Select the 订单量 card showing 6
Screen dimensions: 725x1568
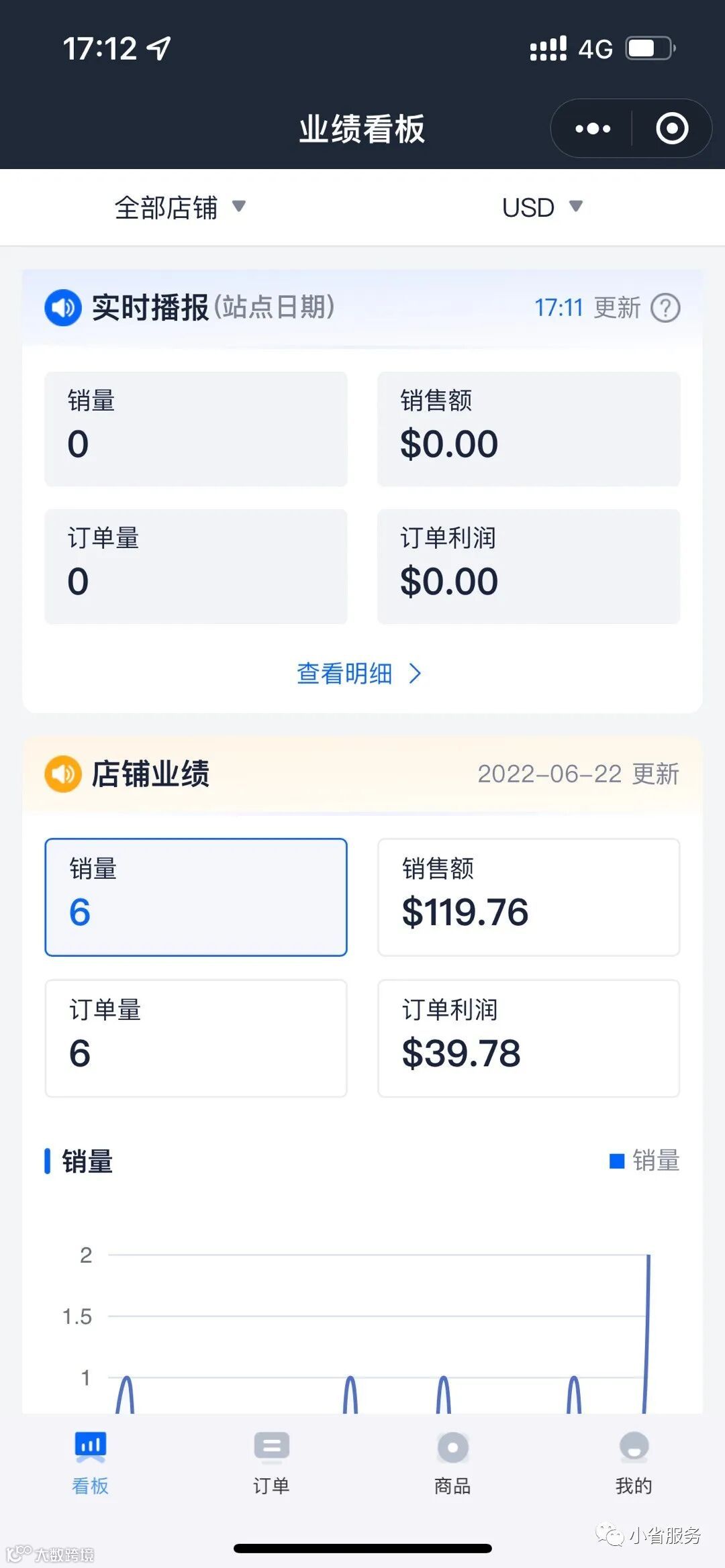click(196, 1038)
